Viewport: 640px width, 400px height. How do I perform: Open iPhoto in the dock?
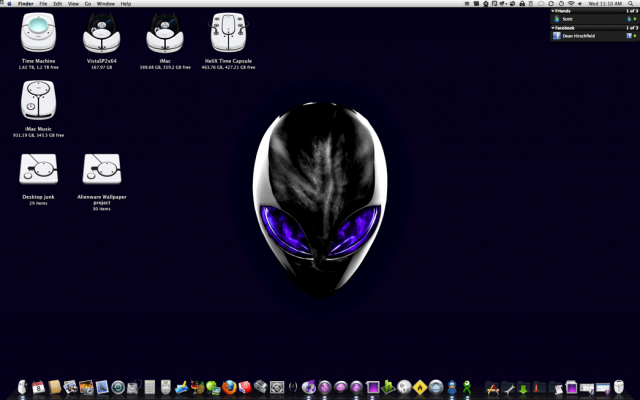(86, 387)
